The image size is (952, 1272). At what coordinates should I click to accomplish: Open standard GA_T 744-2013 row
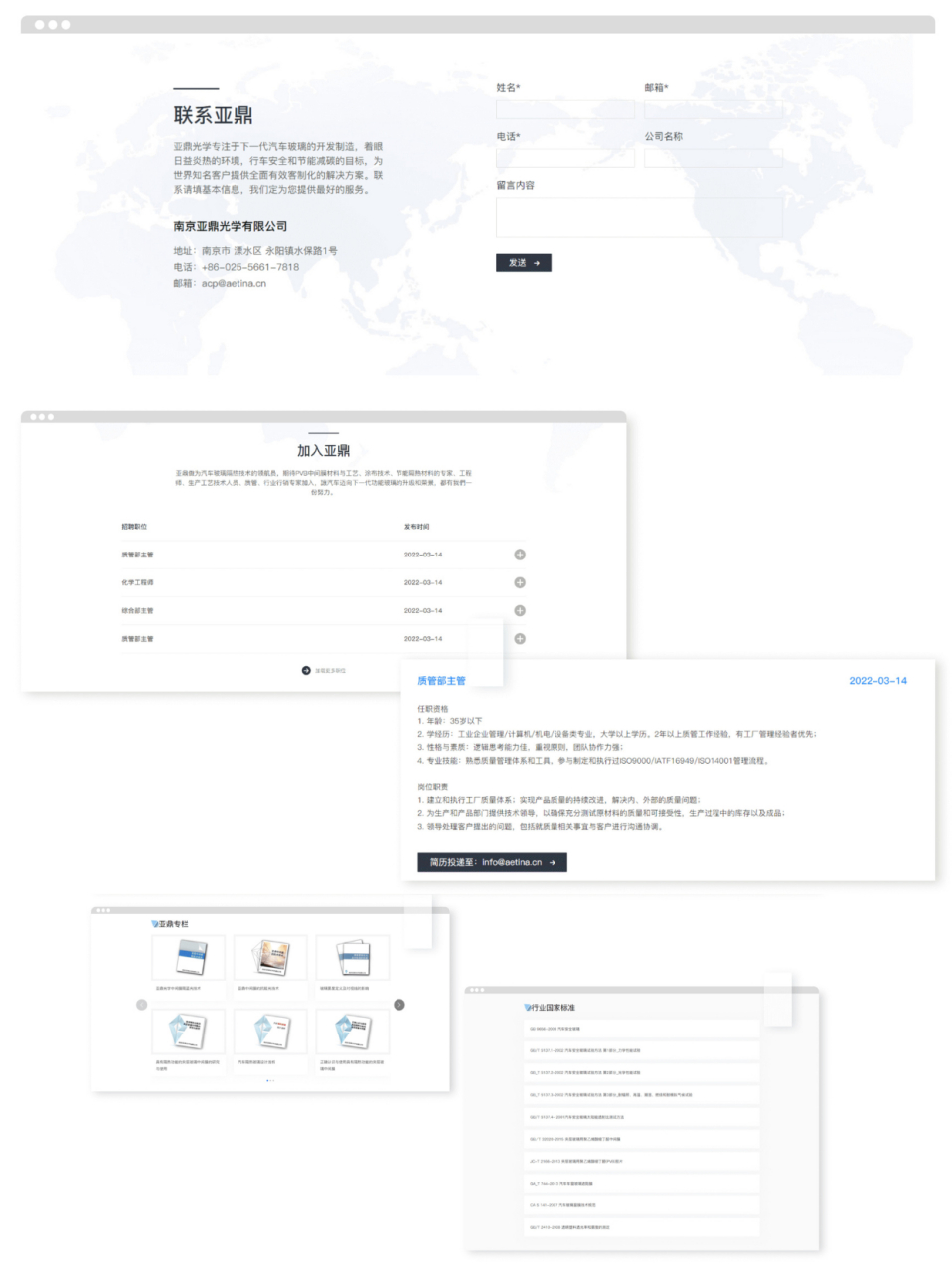click(x=641, y=1183)
